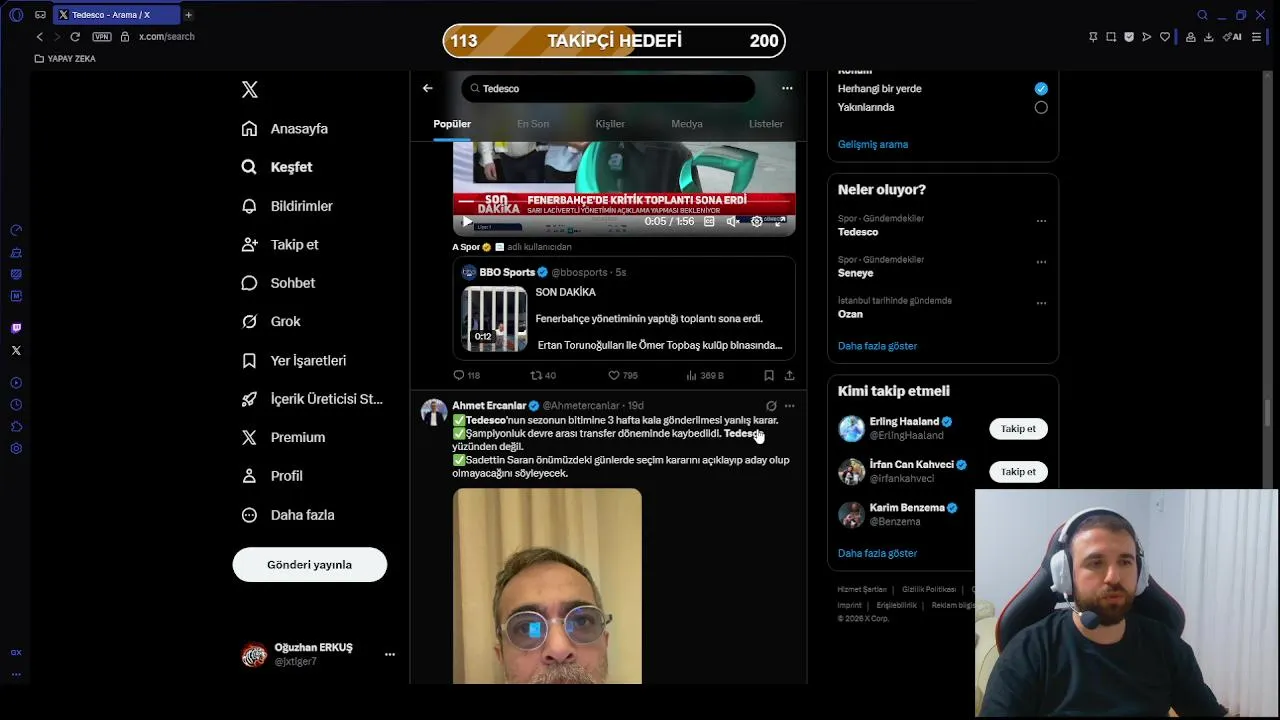Click the browser address bar x.com/search
Screen dimensions: 1280x720
[x=167, y=36]
